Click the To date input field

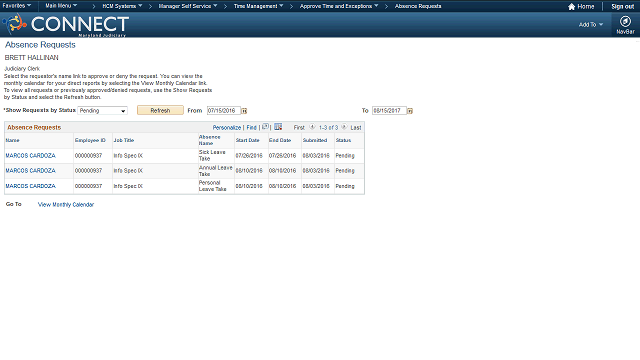tap(389, 111)
